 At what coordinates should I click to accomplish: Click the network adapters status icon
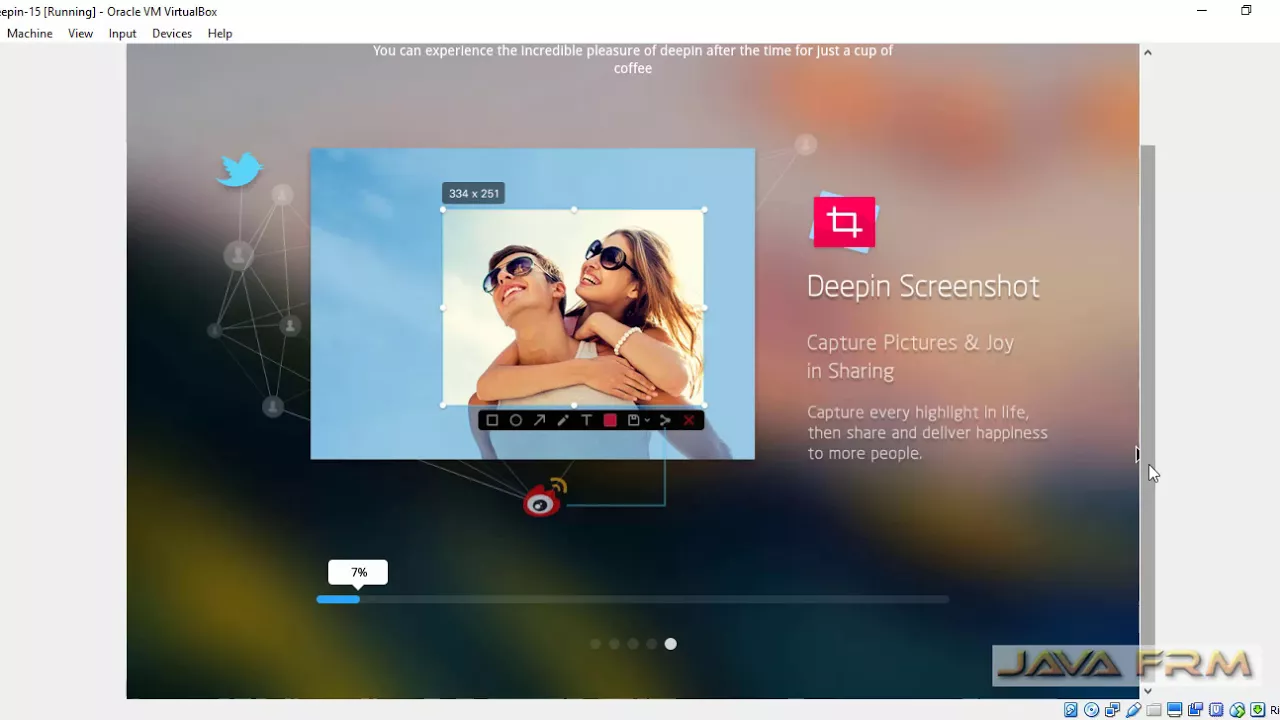click(x=1112, y=710)
